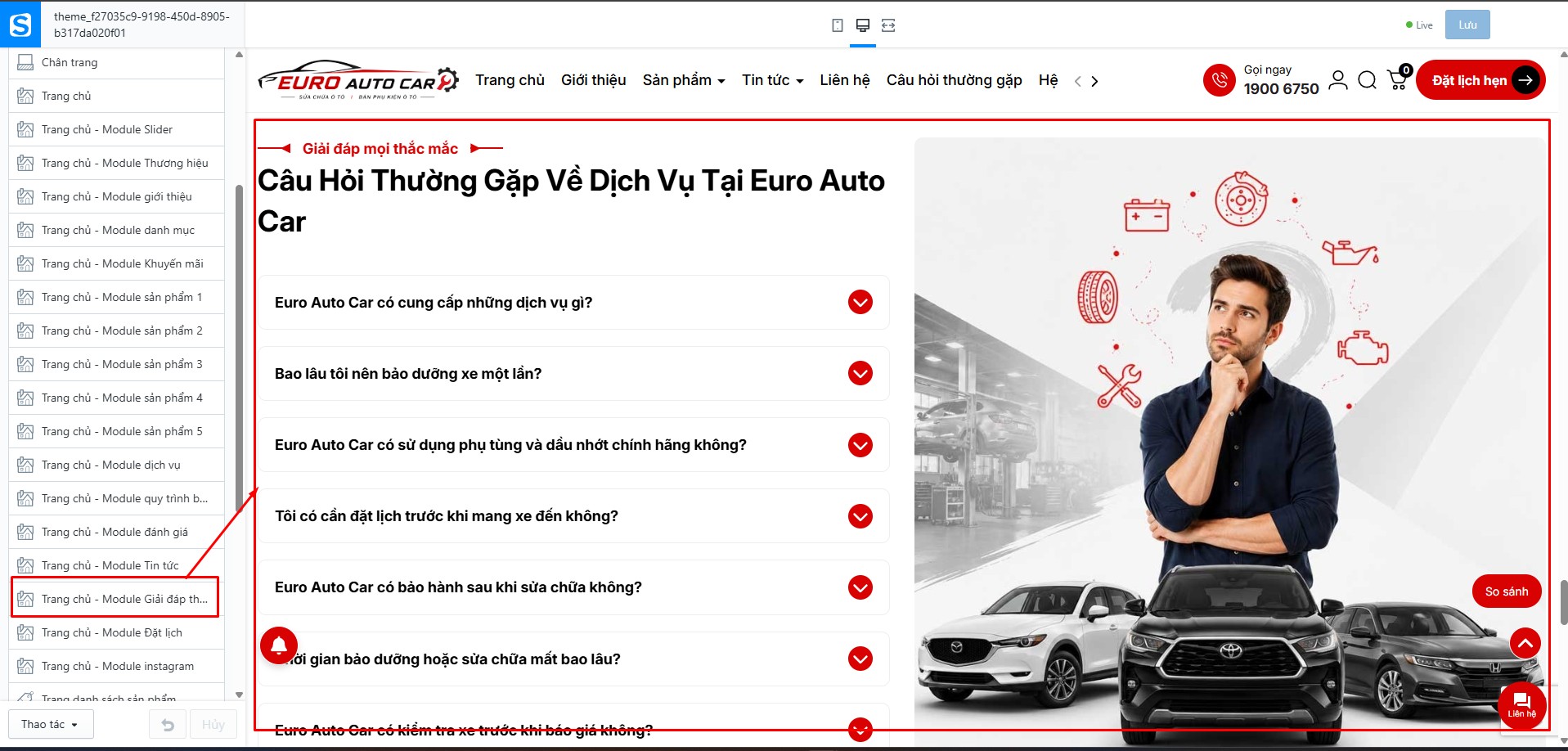Viewport: 1568px width, 751px height.
Task: Click the undo arrow button
Action: (168, 725)
